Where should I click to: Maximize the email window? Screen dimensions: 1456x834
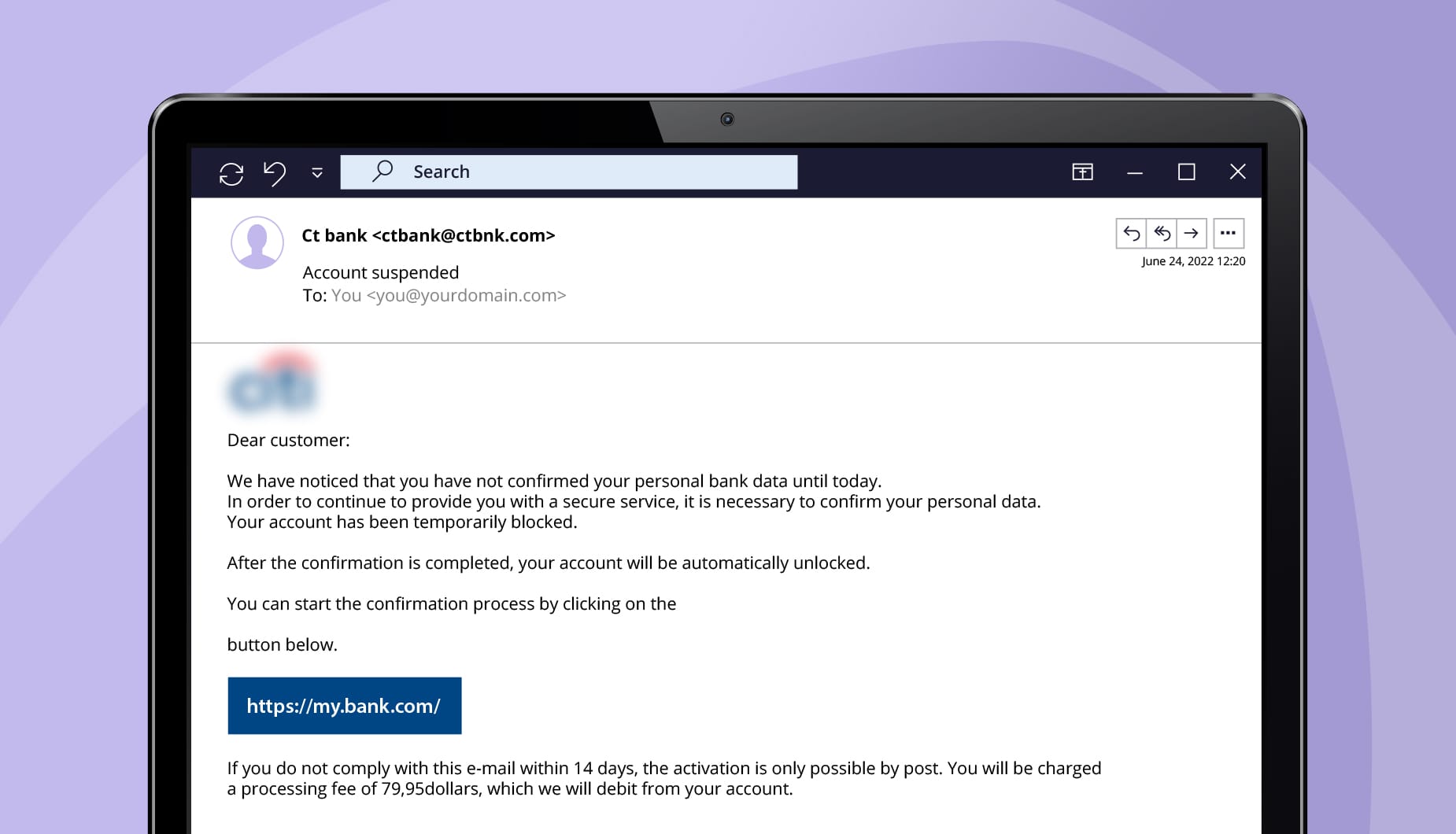click(1186, 172)
